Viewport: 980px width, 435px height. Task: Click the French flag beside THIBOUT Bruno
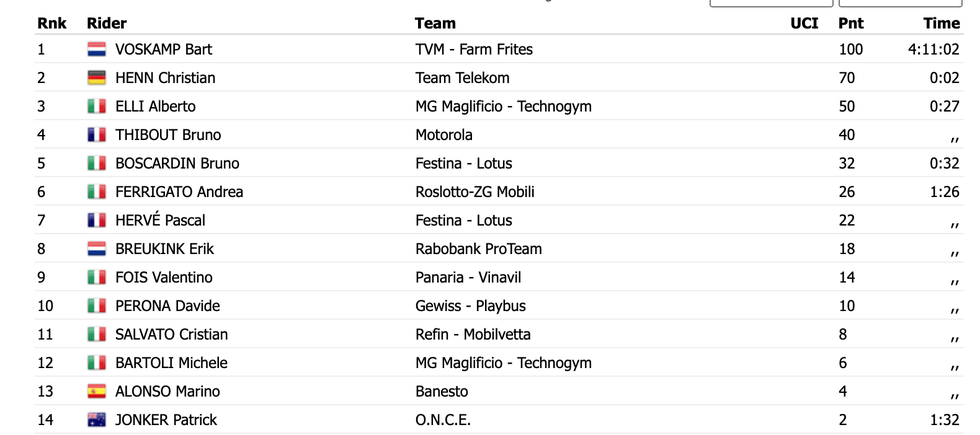[96, 135]
